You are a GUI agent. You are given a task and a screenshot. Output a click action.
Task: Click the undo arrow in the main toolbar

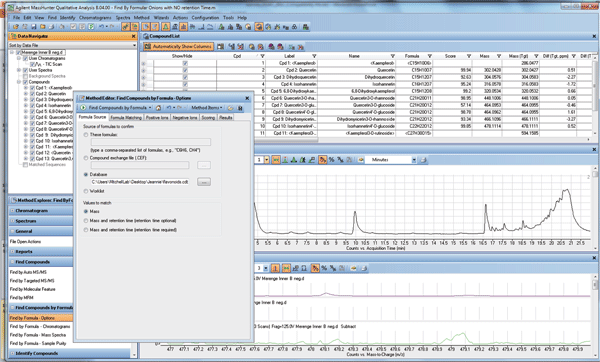(x=101, y=27)
